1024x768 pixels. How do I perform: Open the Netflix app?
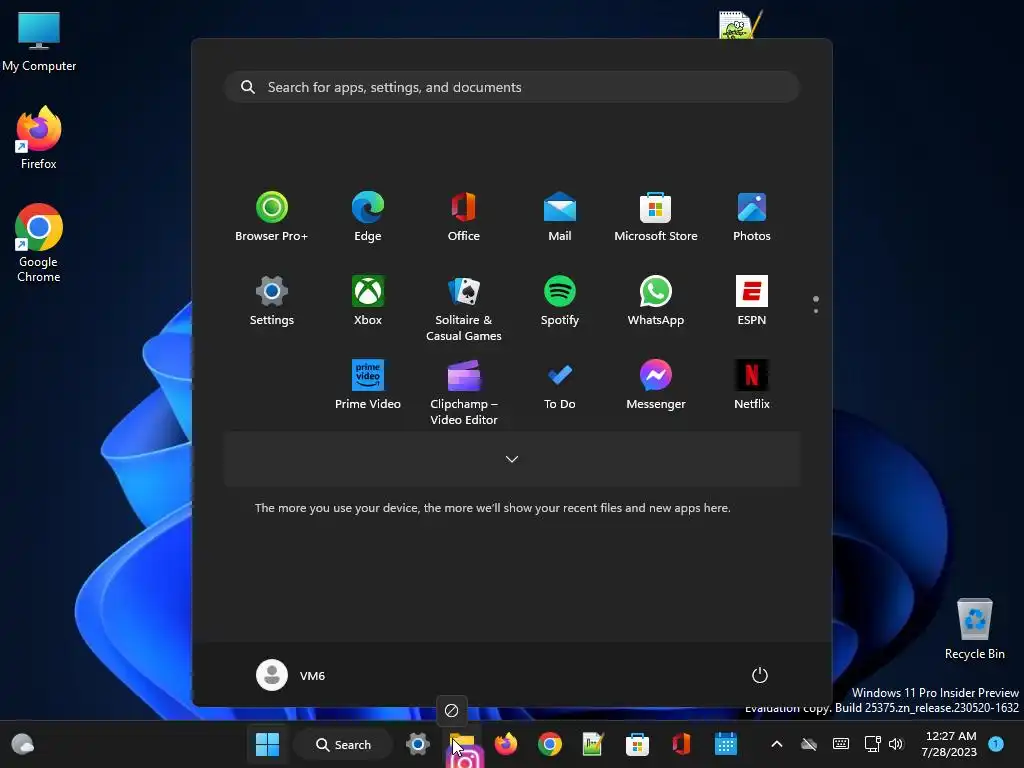click(x=752, y=385)
